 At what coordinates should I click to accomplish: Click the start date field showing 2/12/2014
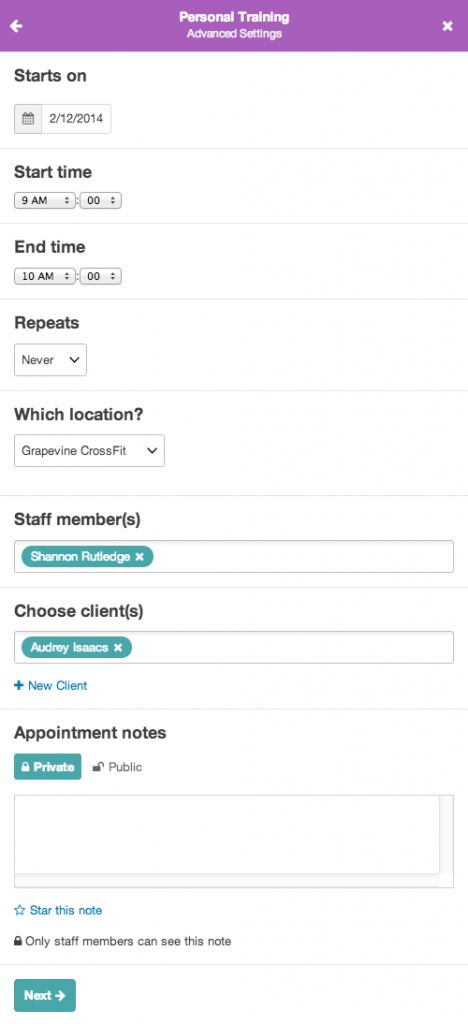[x=76, y=119]
